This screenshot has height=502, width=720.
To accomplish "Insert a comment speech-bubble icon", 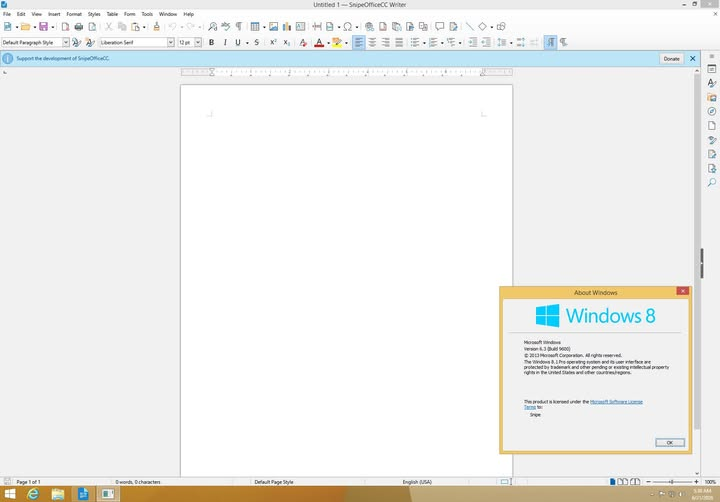I will coord(439,27).
